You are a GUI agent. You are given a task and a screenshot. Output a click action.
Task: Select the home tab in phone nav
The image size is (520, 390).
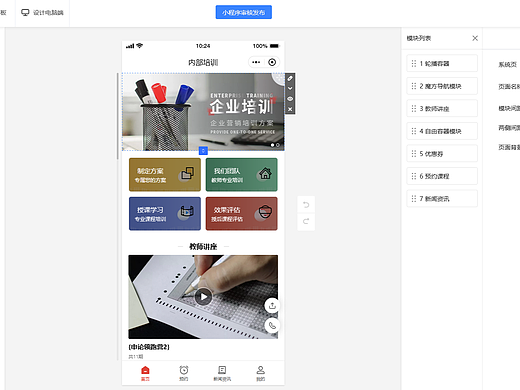pyautogui.click(x=145, y=373)
